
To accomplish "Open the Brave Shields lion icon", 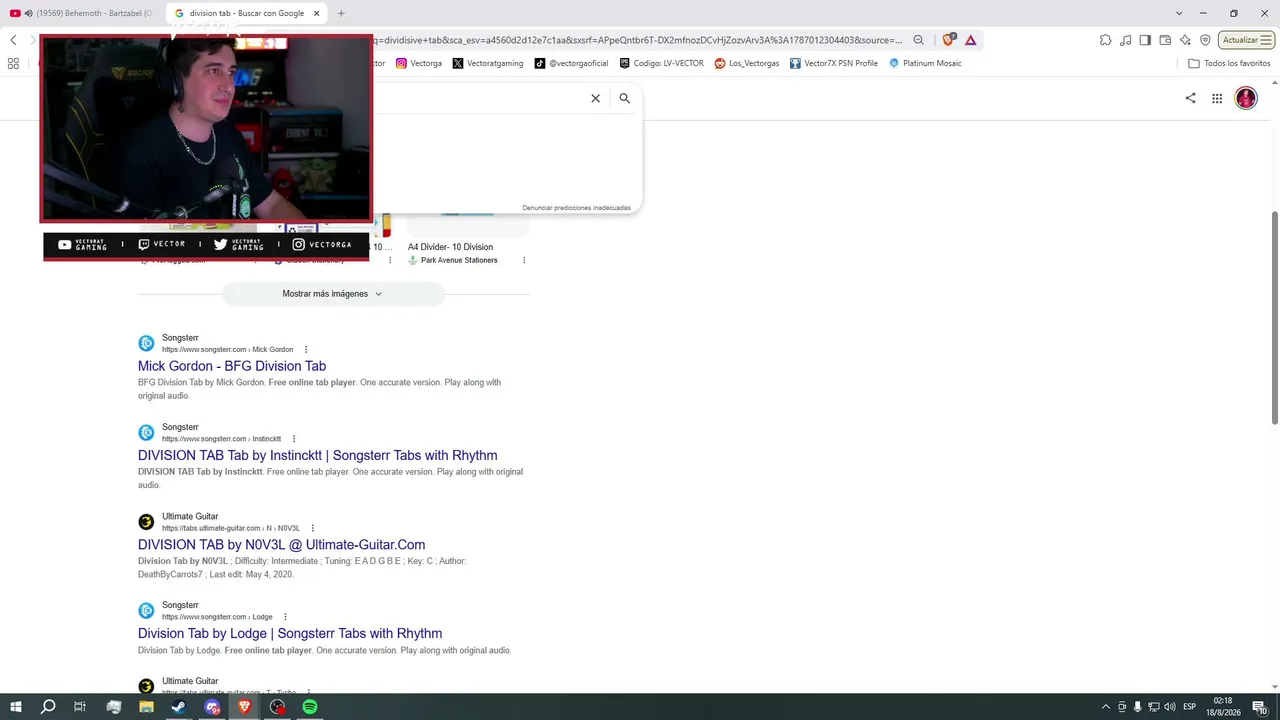I will 948,40.
